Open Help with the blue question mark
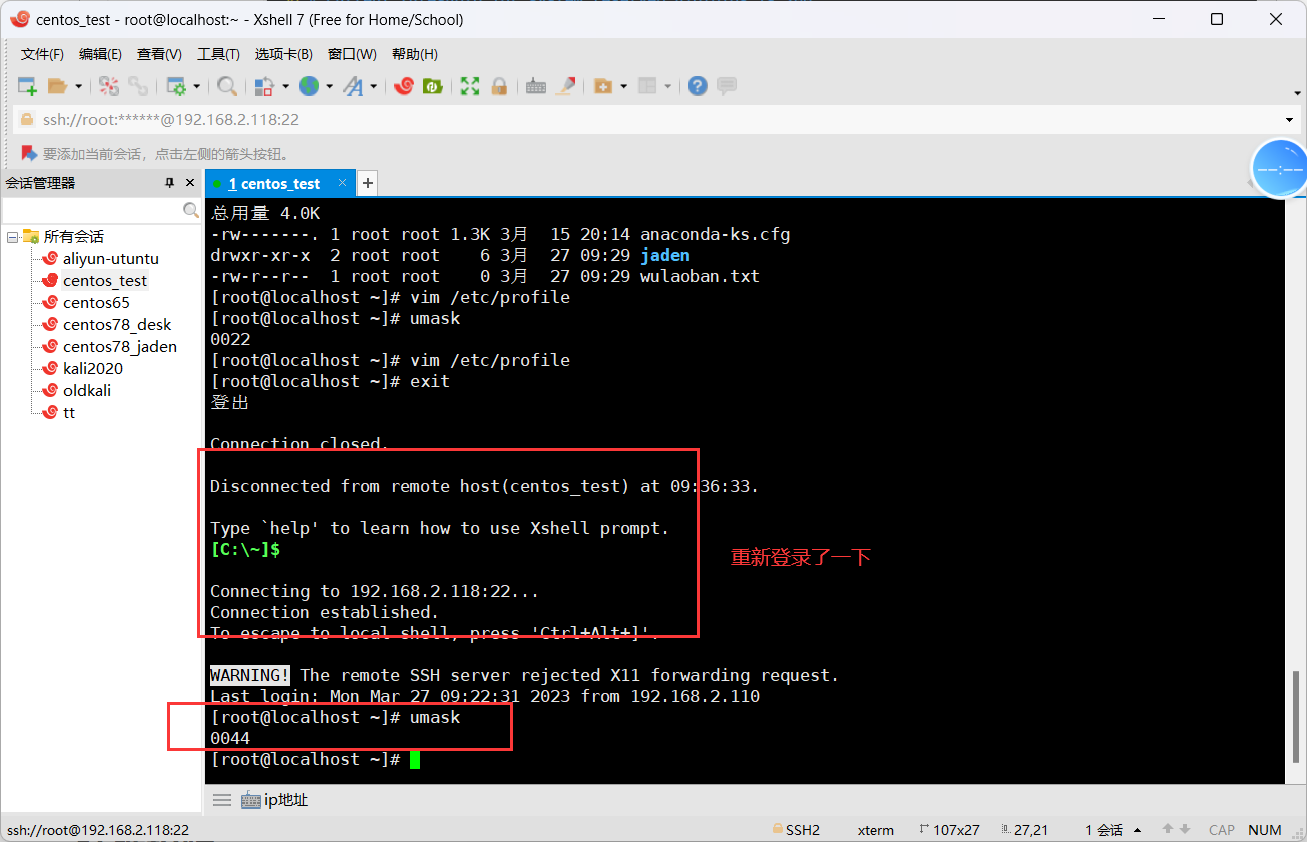This screenshot has height=842, width=1307. 698,87
